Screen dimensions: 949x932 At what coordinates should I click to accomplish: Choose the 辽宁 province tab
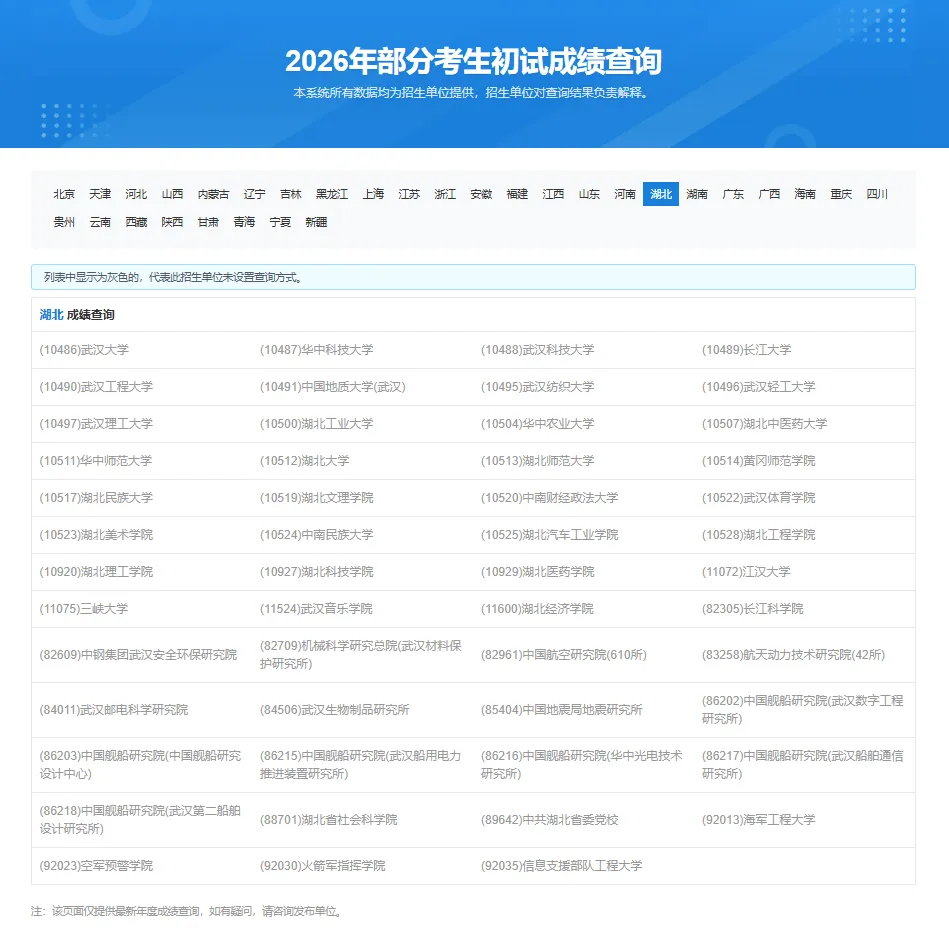tap(255, 194)
